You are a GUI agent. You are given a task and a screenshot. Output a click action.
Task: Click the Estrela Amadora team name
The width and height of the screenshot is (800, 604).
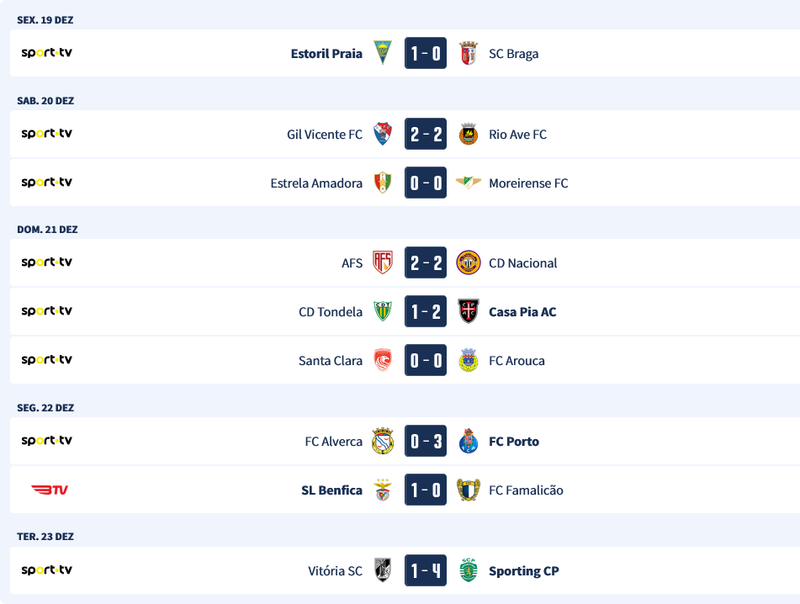316,183
